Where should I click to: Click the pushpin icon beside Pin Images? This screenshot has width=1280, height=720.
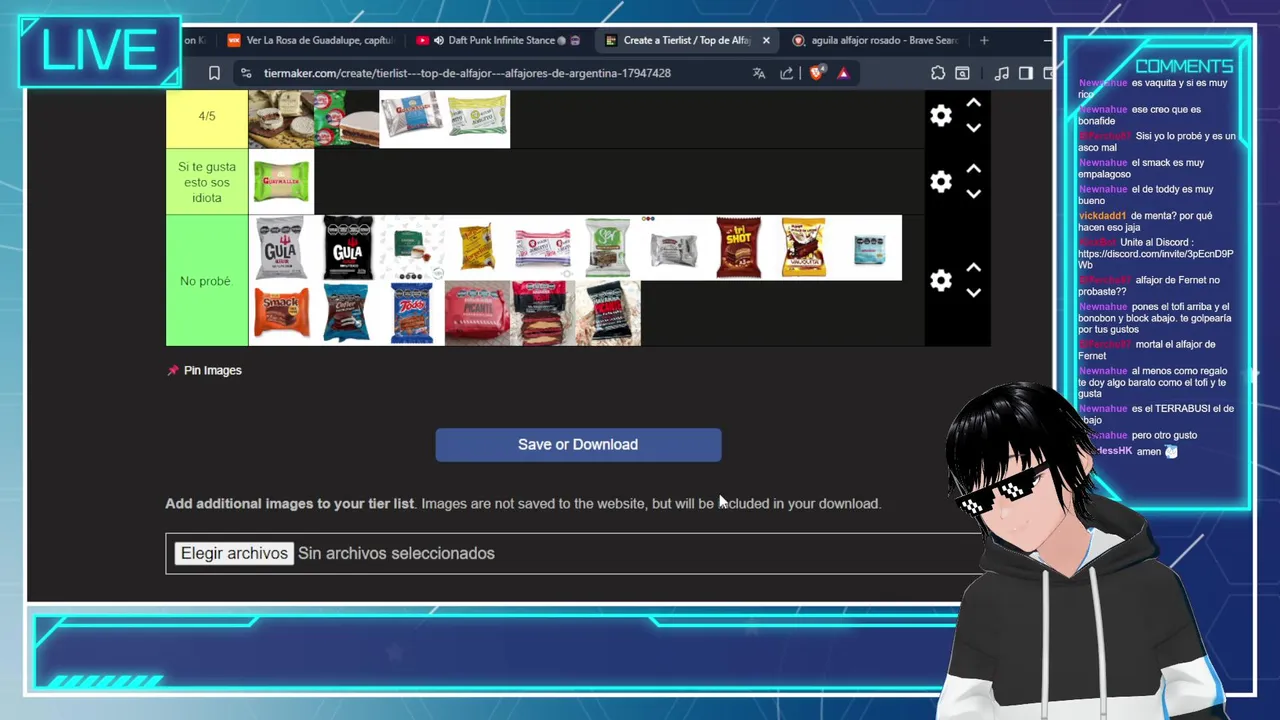point(173,370)
